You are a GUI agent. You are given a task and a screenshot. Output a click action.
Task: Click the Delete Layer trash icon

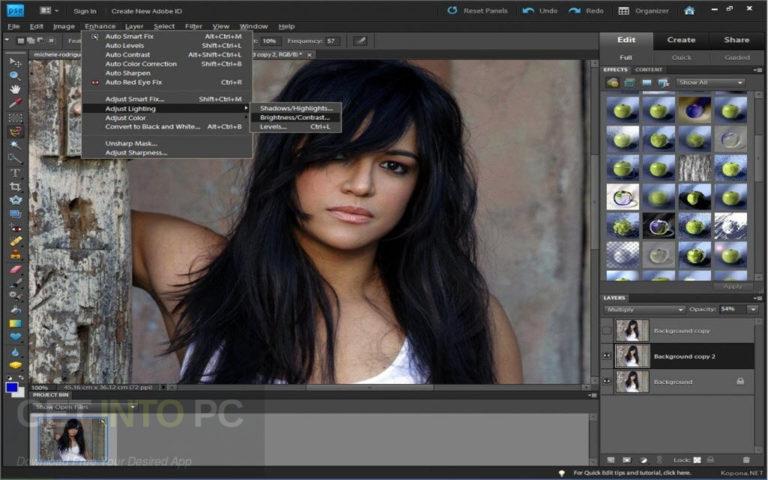[746, 460]
